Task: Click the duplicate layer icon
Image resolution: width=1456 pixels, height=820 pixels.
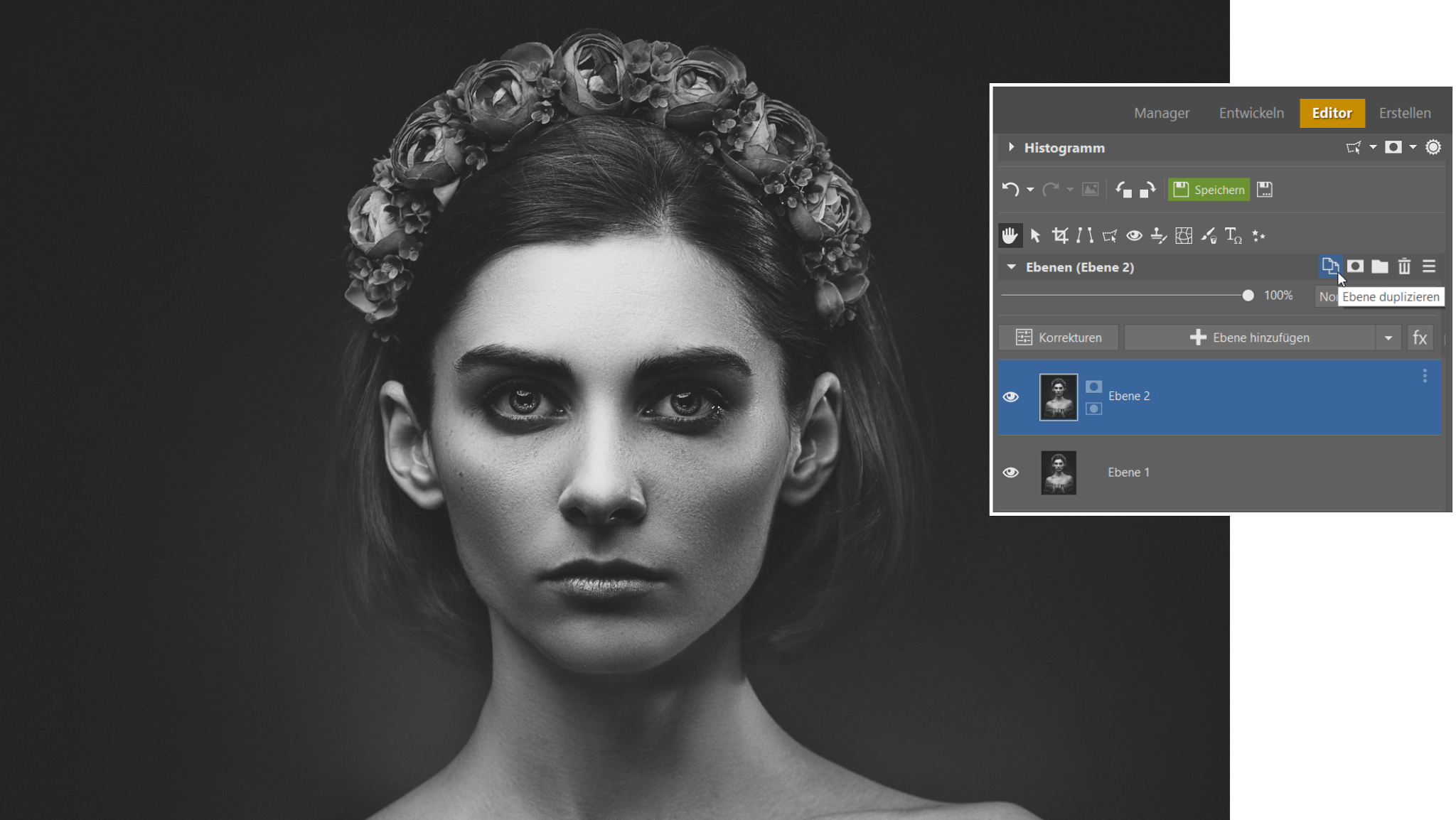Action: [1330, 266]
